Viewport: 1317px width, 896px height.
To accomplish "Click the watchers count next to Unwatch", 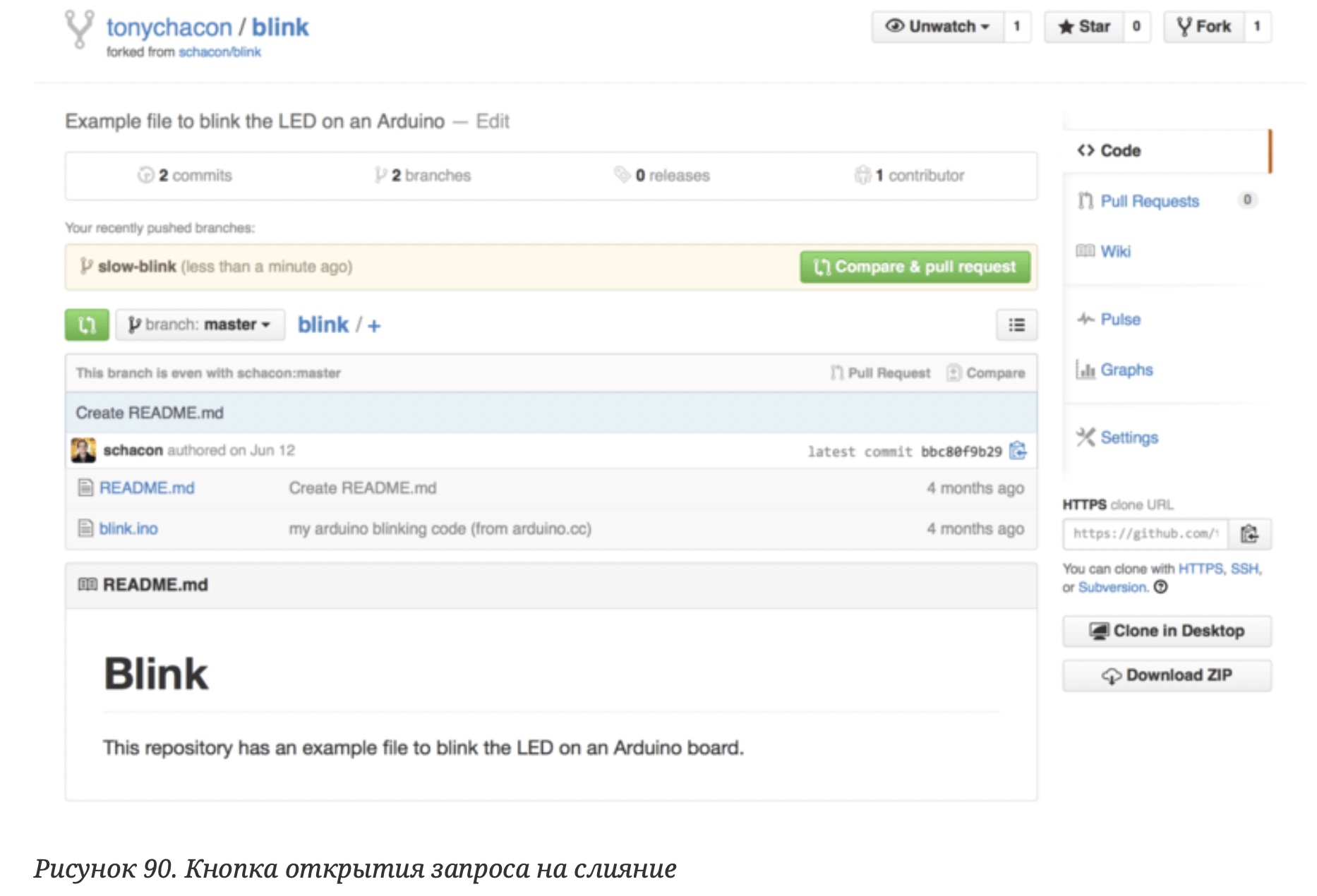I will [1017, 27].
